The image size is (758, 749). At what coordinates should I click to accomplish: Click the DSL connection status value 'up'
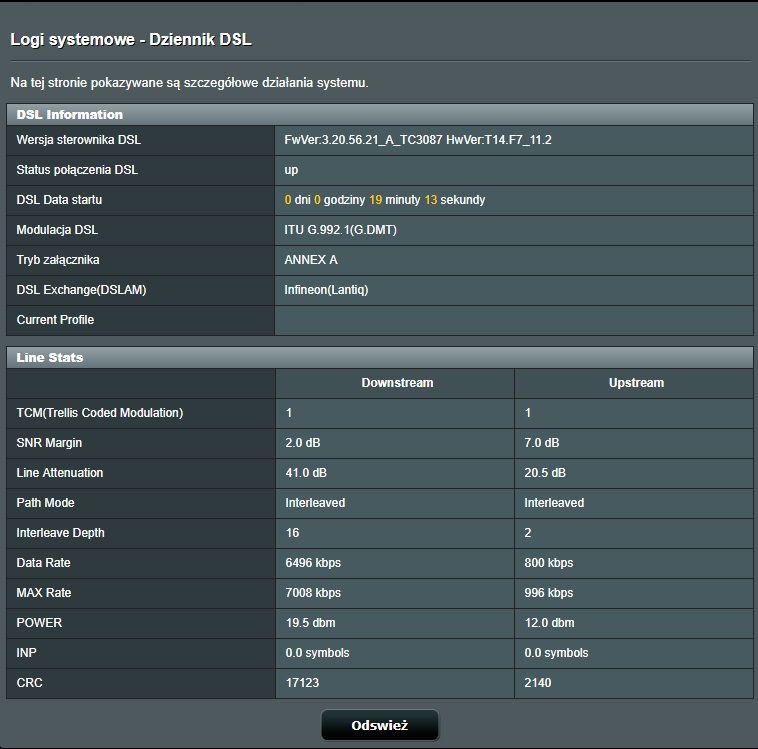(291, 170)
